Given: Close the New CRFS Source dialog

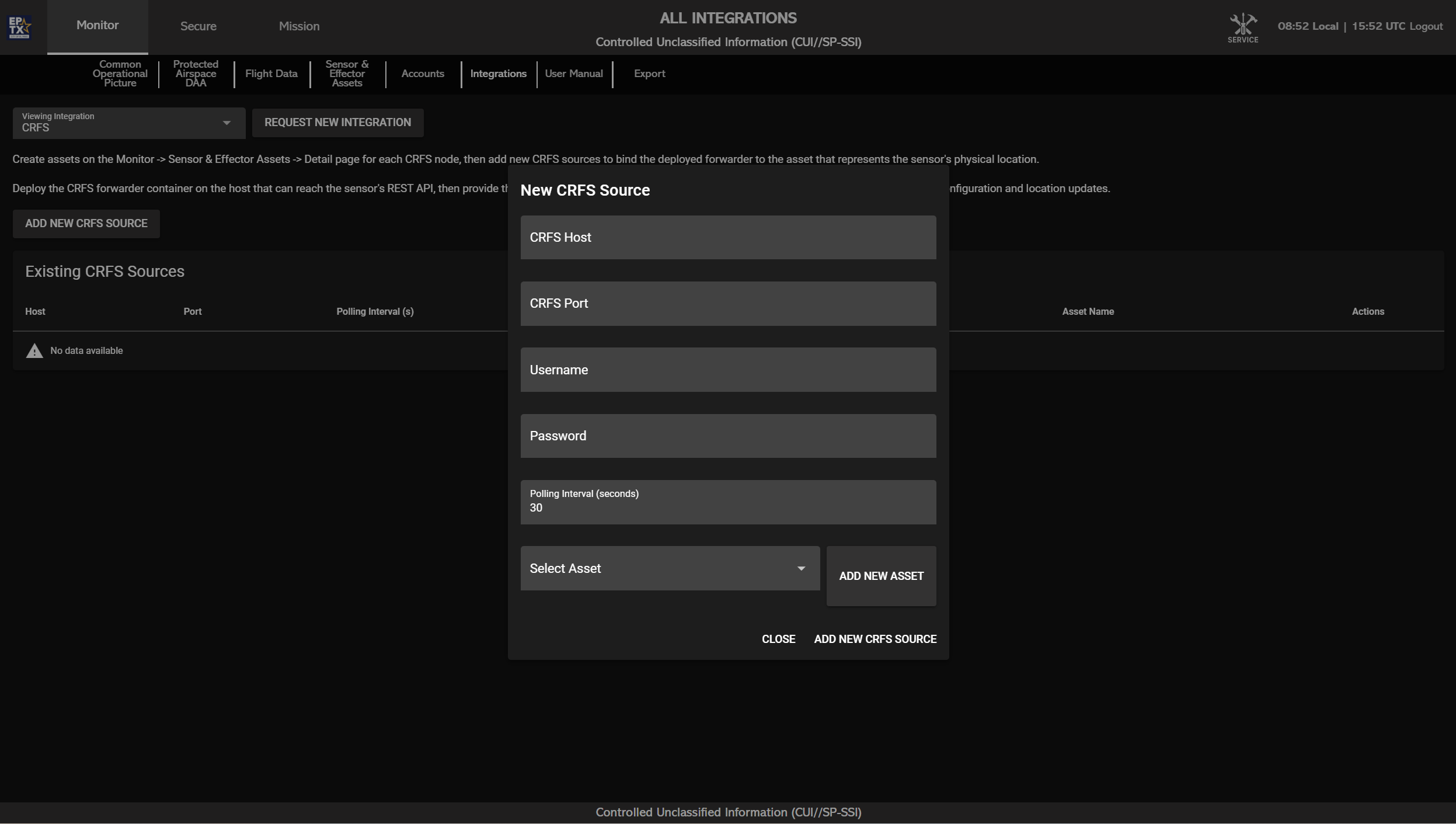Looking at the screenshot, I should point(778,639).
